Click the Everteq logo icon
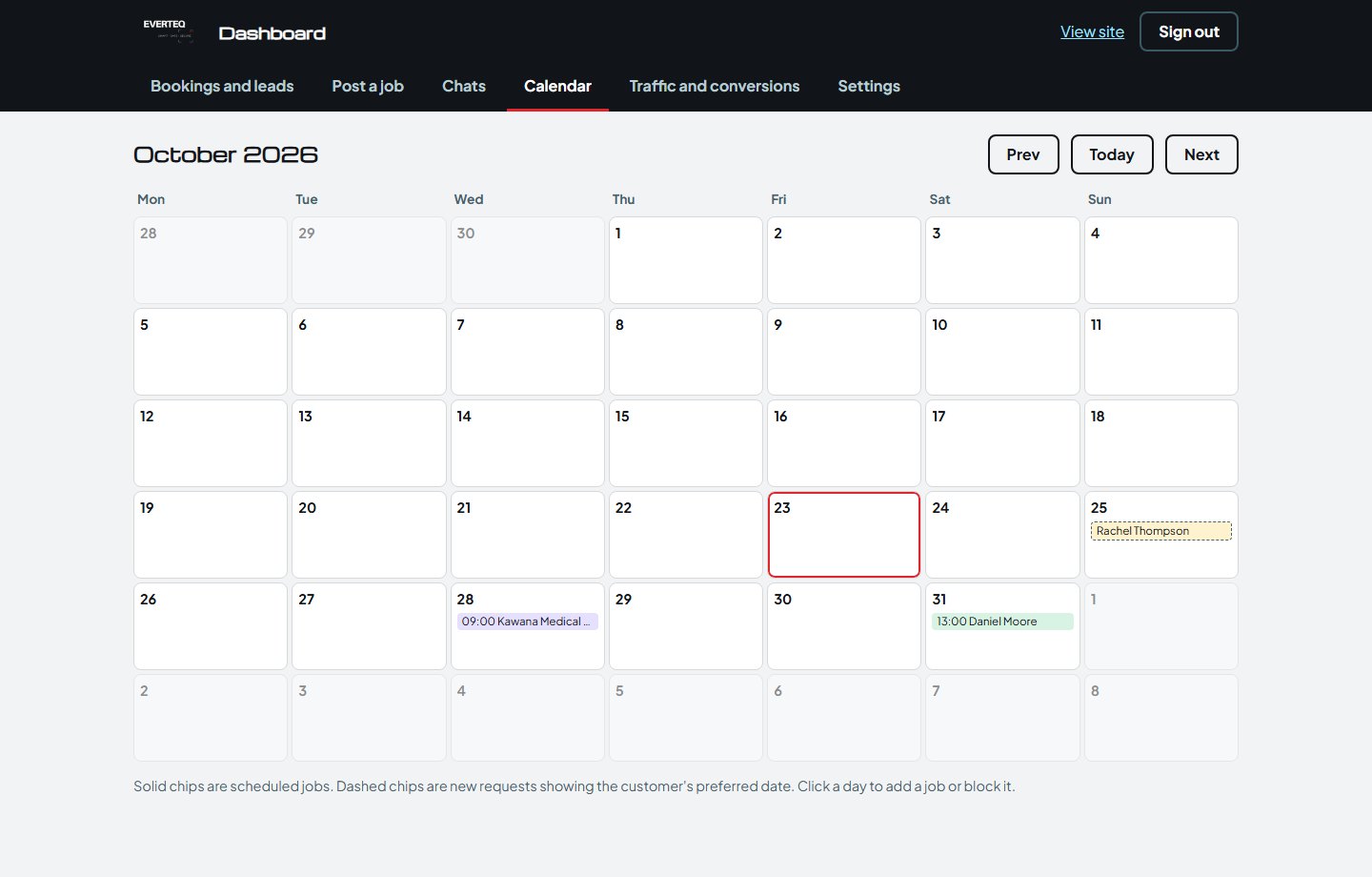This screenshot has height=877, width=1372. coord(169,31)
